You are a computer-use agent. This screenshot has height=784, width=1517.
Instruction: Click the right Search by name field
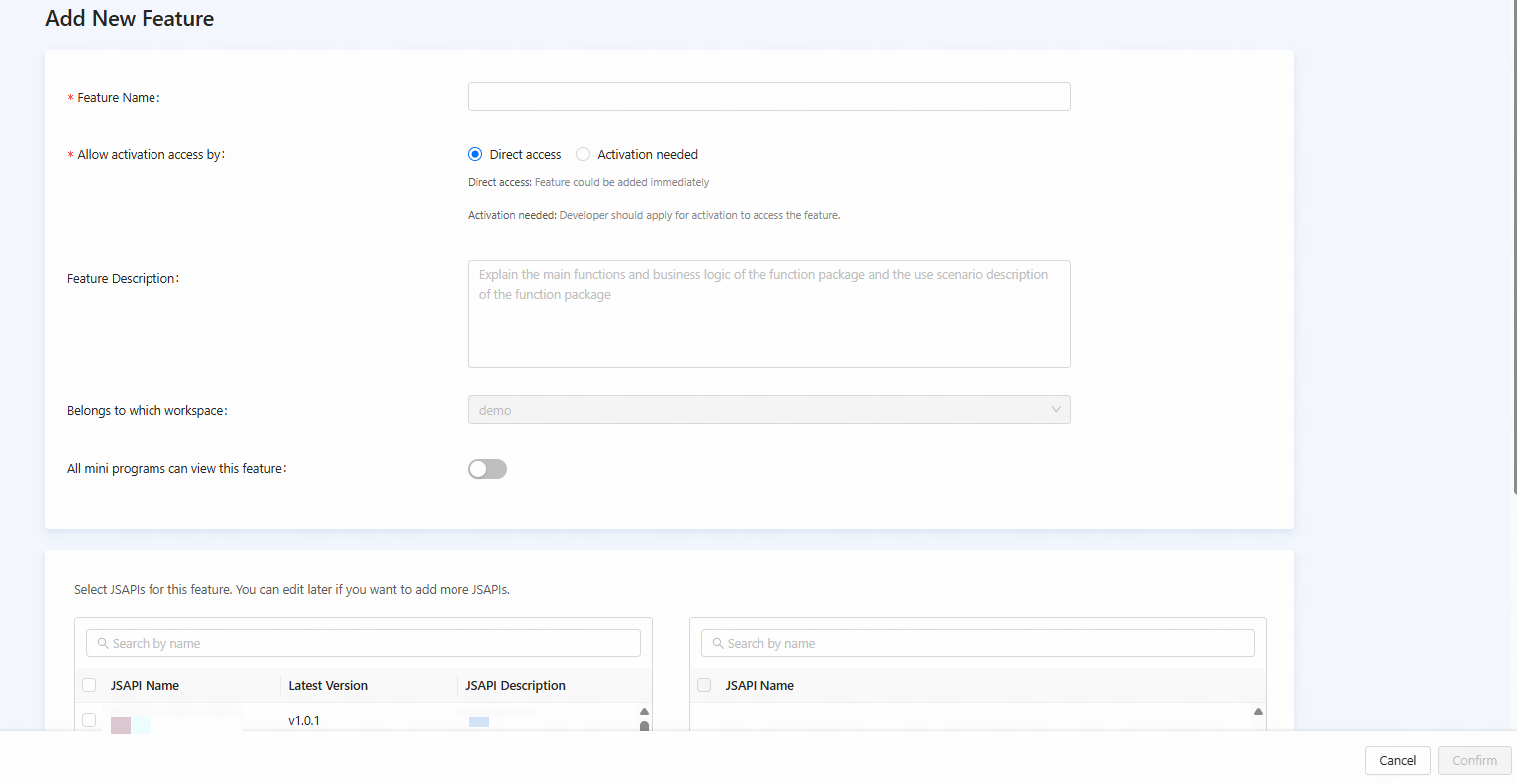(982, 644)
